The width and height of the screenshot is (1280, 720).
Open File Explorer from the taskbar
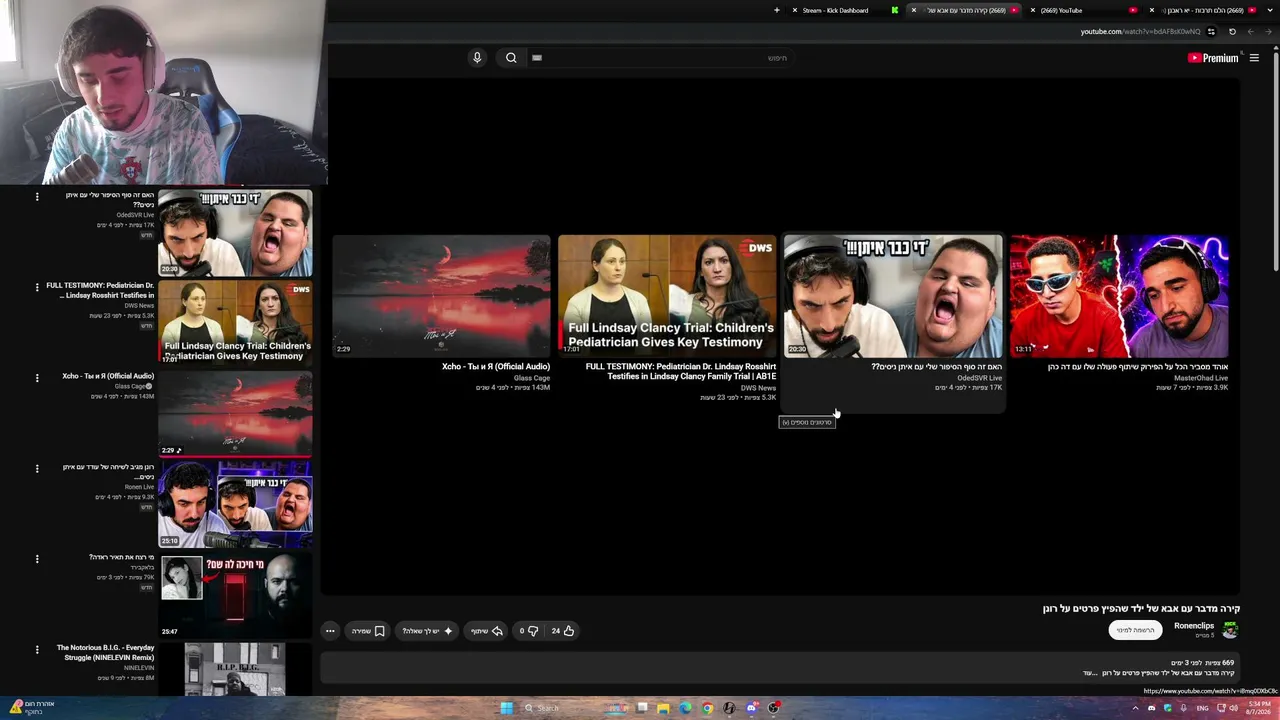663,708
